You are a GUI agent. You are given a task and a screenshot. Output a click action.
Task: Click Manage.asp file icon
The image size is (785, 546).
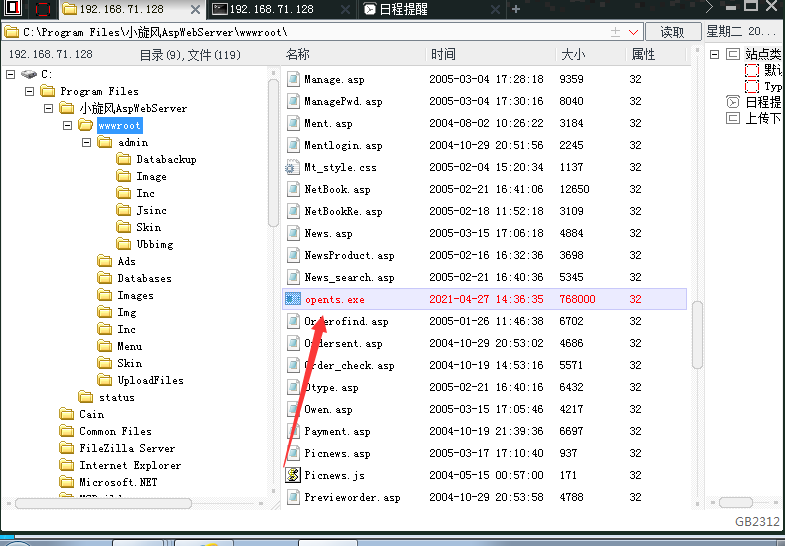click(x=293, y=79)
